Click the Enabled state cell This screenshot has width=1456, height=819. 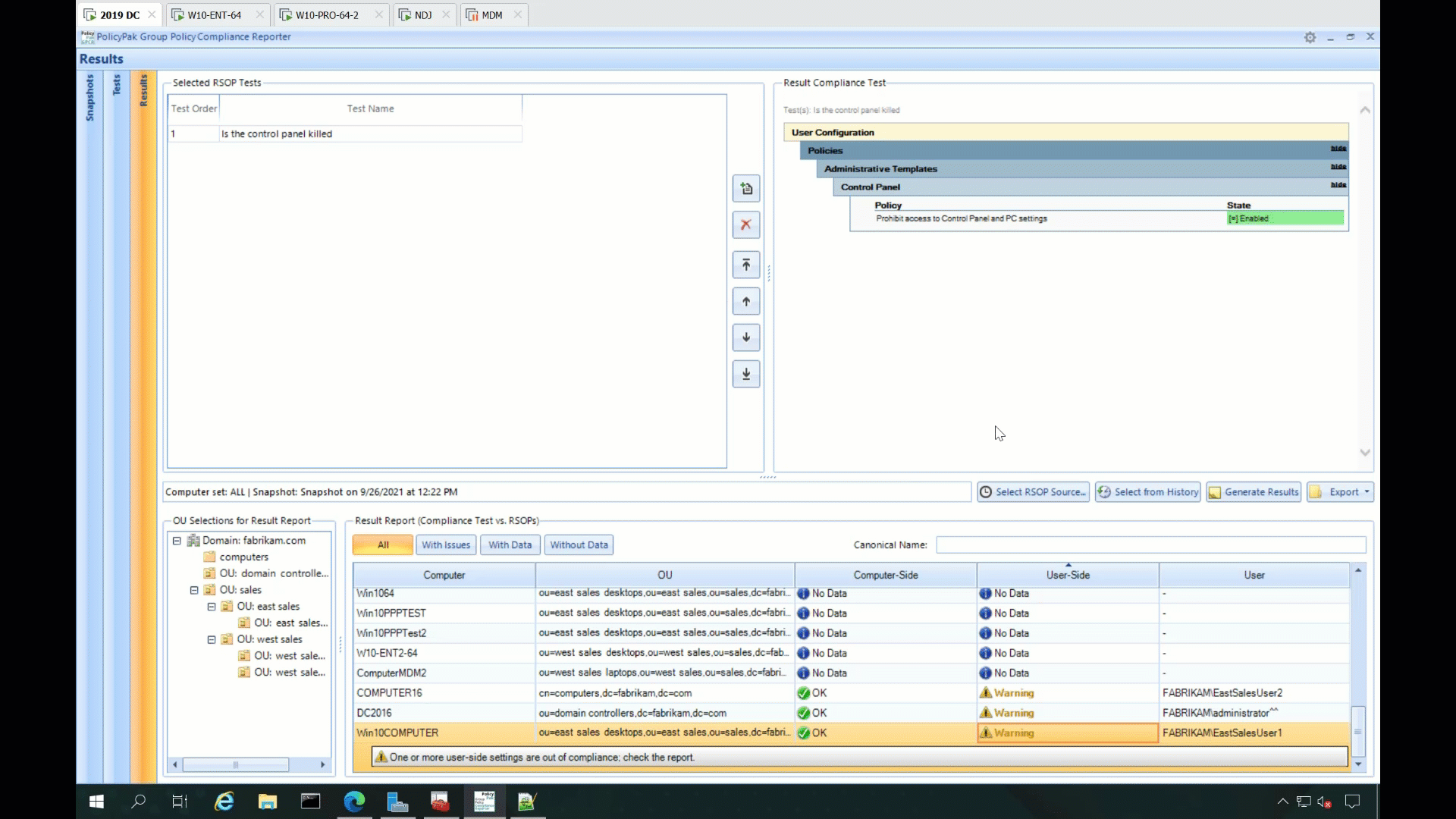1285,218
